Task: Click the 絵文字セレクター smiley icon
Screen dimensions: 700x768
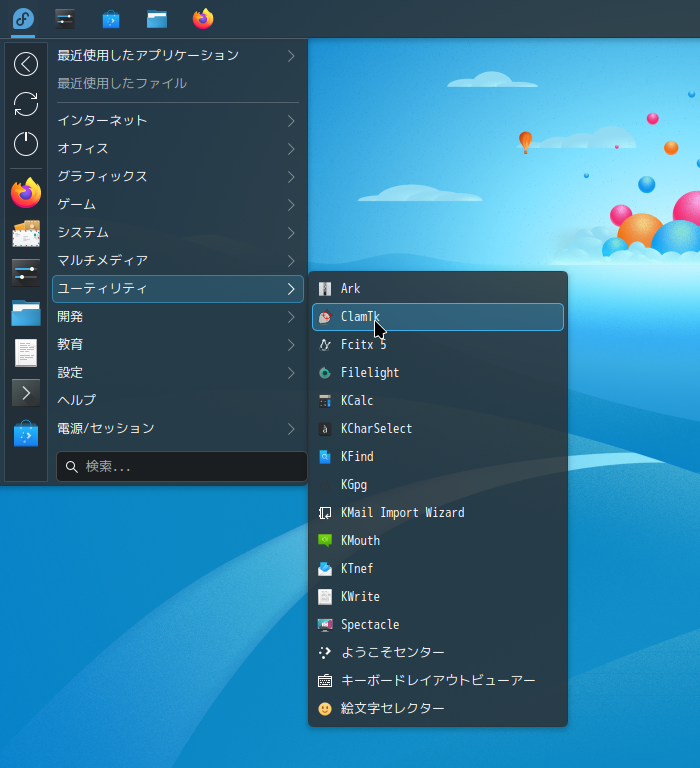Action: (325, 709)
